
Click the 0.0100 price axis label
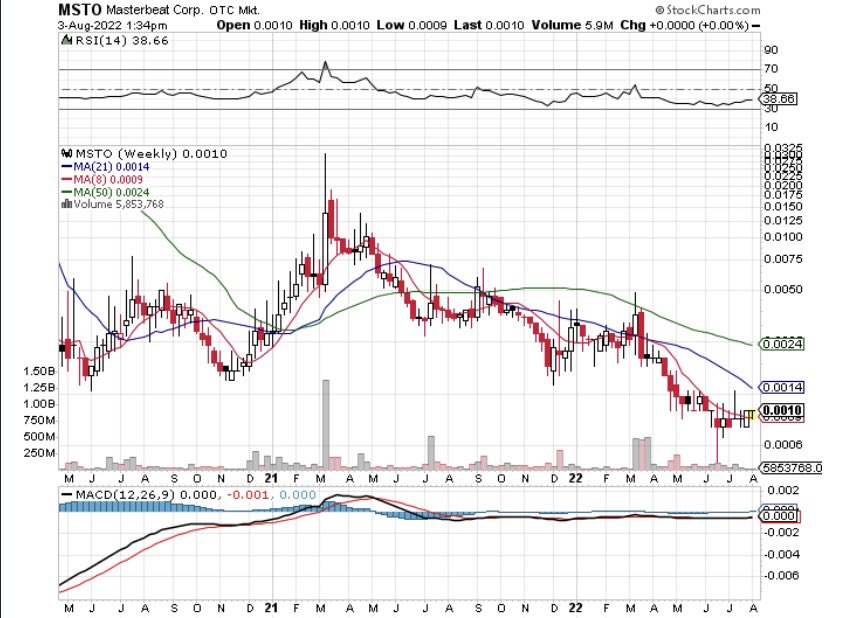click(783, 237)
